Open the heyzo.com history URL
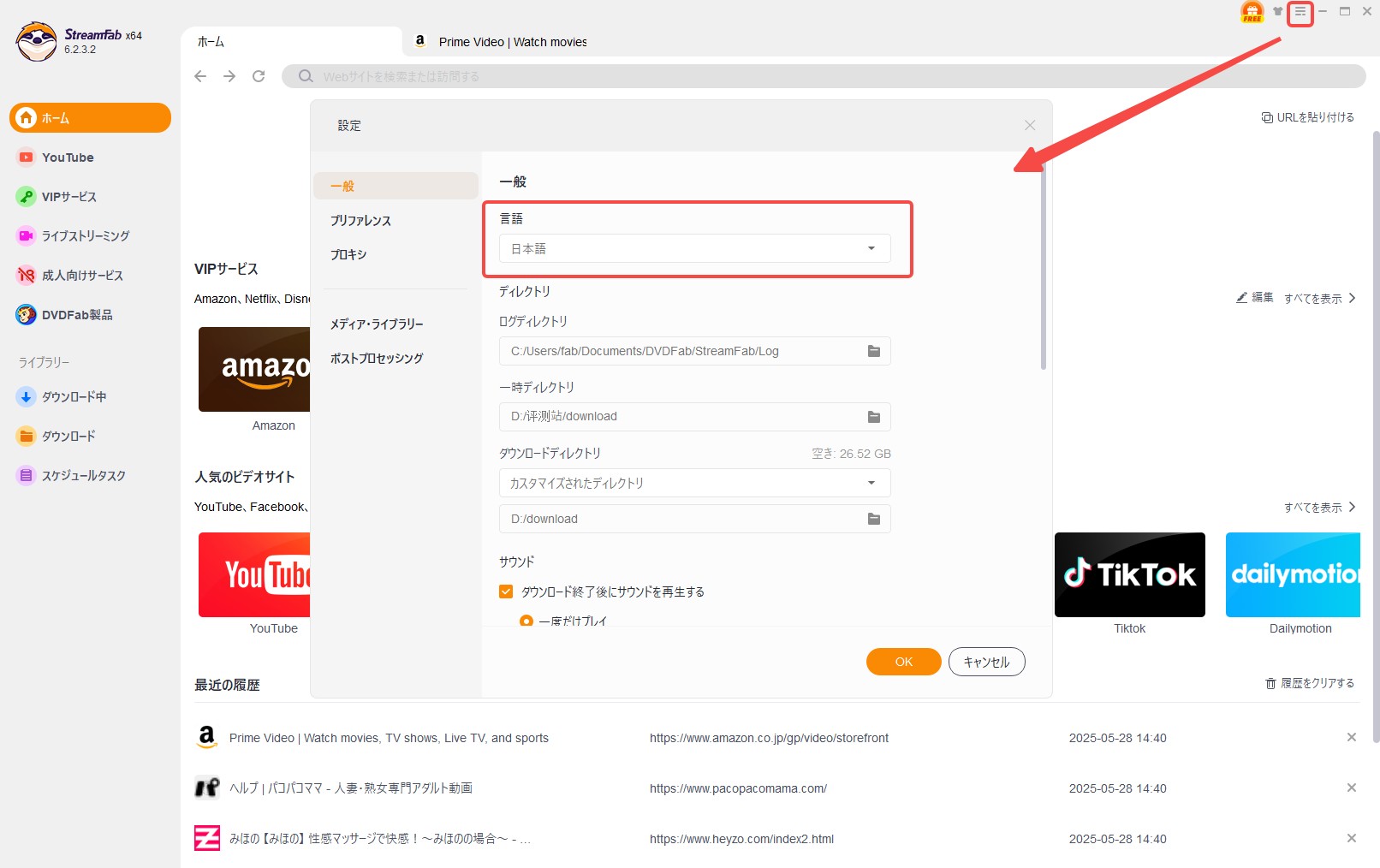 [x=741, y=839]
